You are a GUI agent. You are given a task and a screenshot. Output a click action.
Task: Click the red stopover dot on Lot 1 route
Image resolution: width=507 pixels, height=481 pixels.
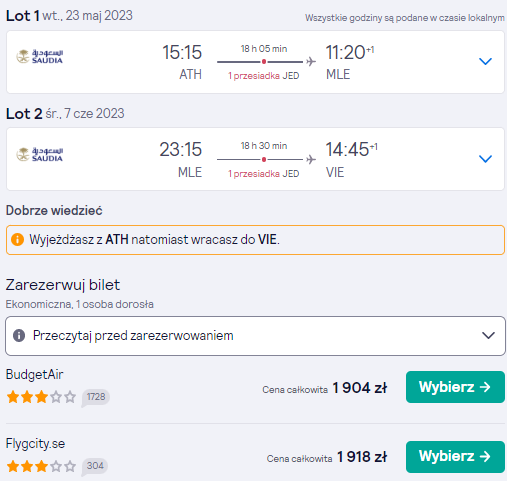pos(264,62)
